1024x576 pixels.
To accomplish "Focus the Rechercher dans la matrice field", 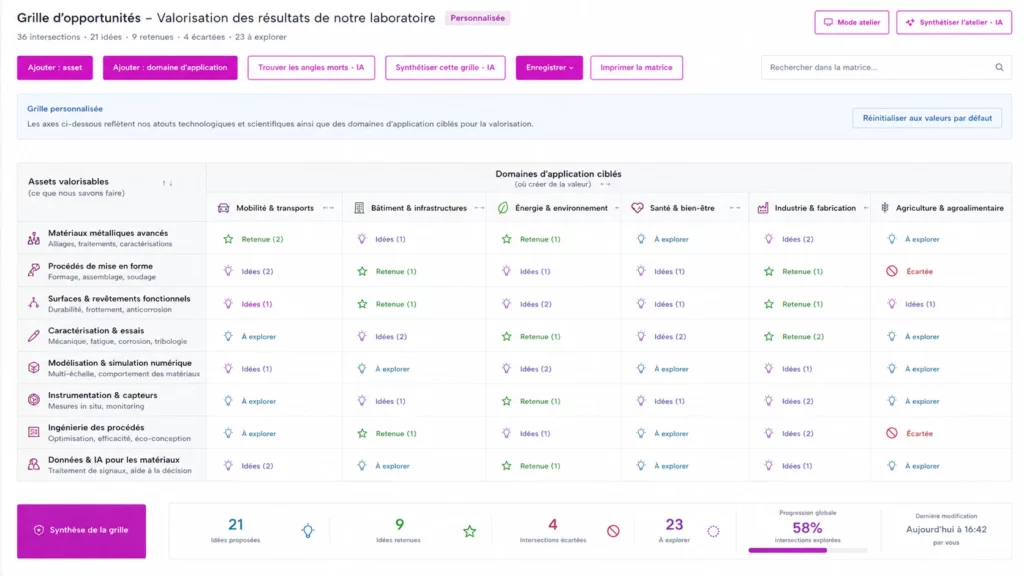I will [x=878, y=67].
